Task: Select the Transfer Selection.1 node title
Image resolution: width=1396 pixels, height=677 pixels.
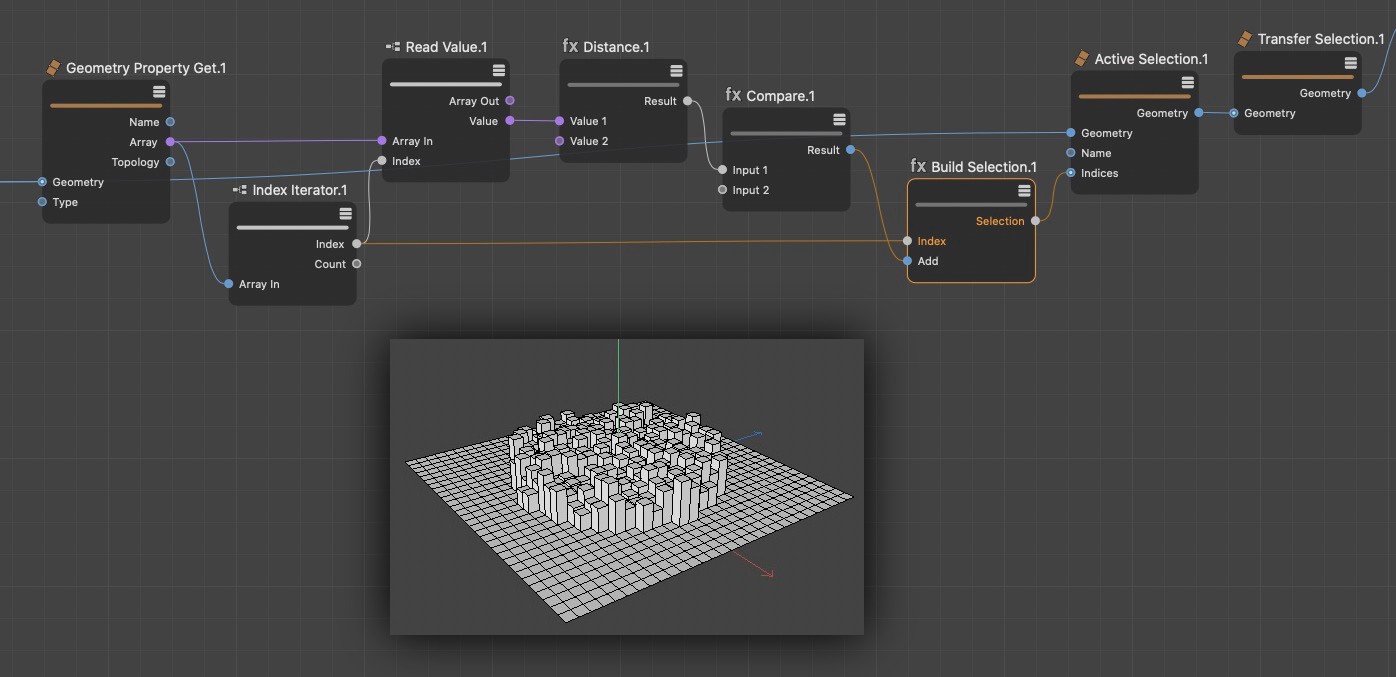Action: click(1321, 39)
